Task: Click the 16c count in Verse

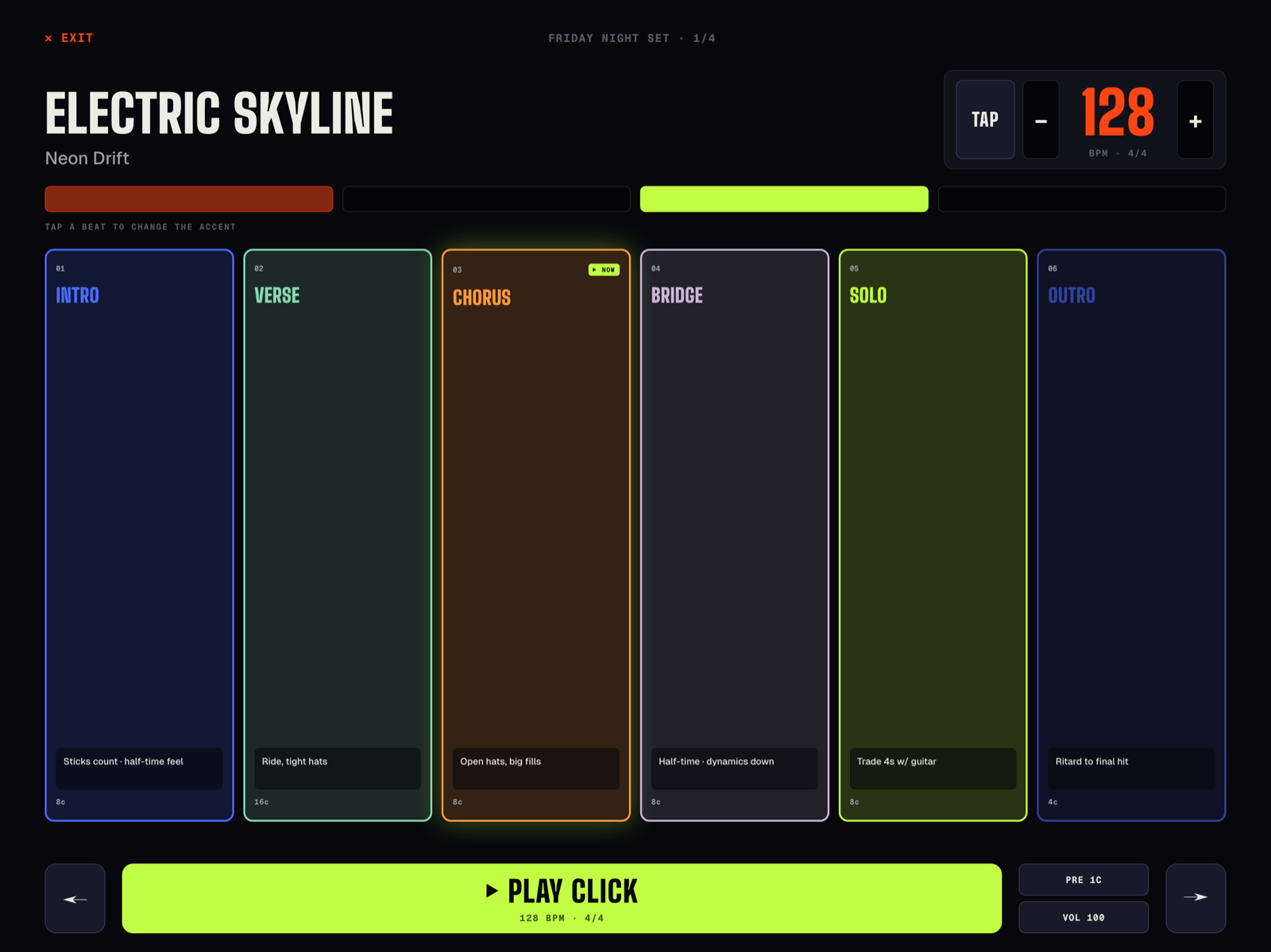Action: click(x=261, y=802)
